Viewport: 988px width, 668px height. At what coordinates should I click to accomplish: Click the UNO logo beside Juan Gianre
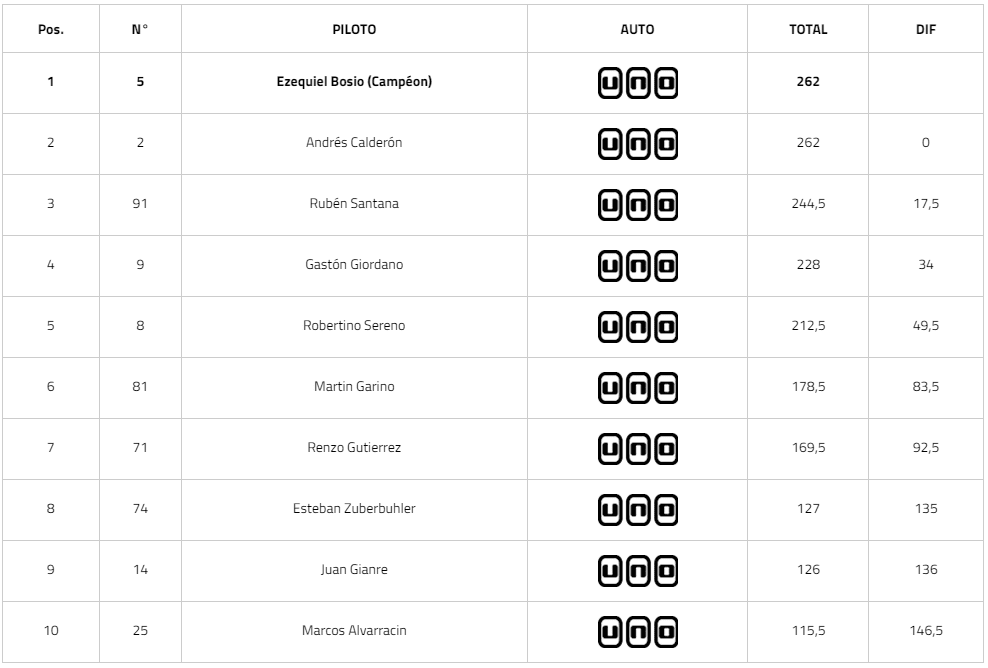(637, 570)
